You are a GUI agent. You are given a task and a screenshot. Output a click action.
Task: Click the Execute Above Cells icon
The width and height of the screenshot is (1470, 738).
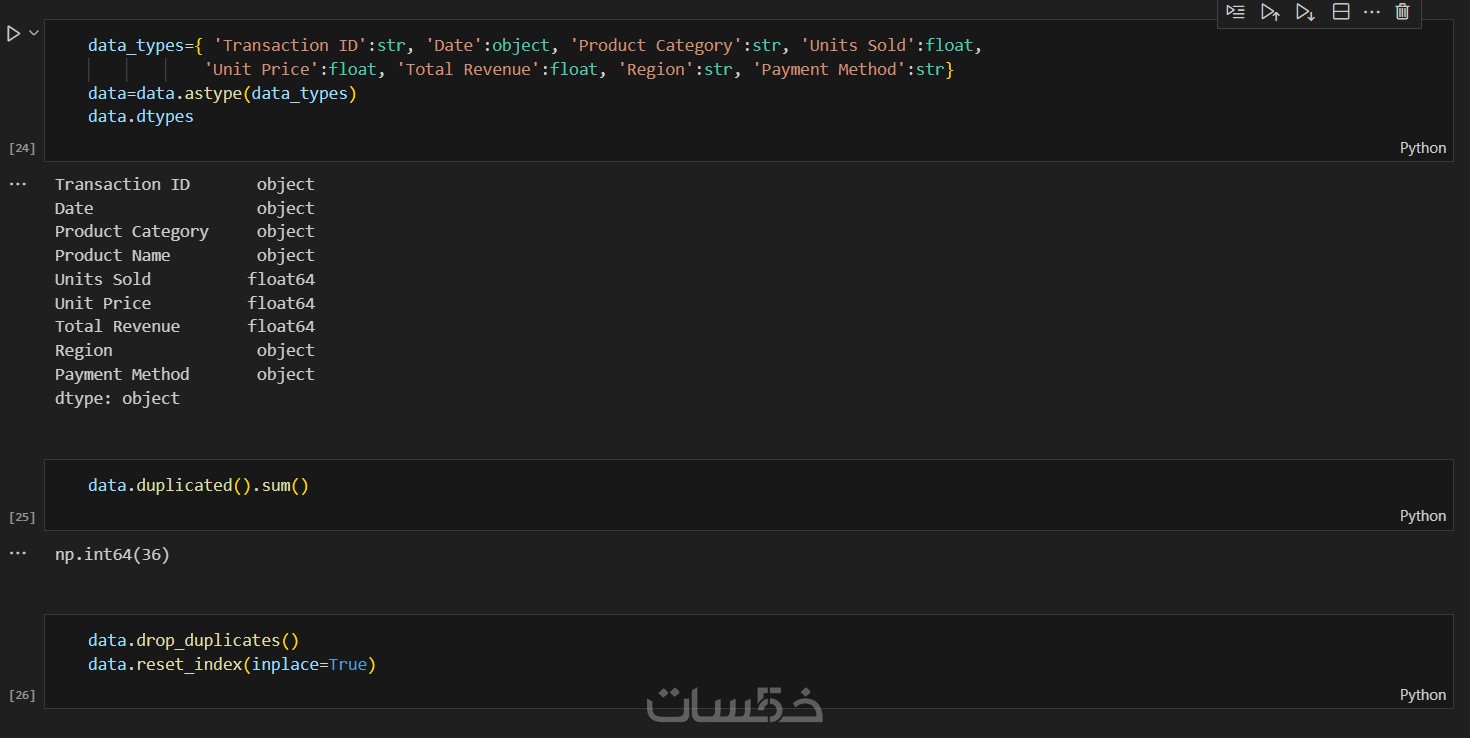[1270, 12]
